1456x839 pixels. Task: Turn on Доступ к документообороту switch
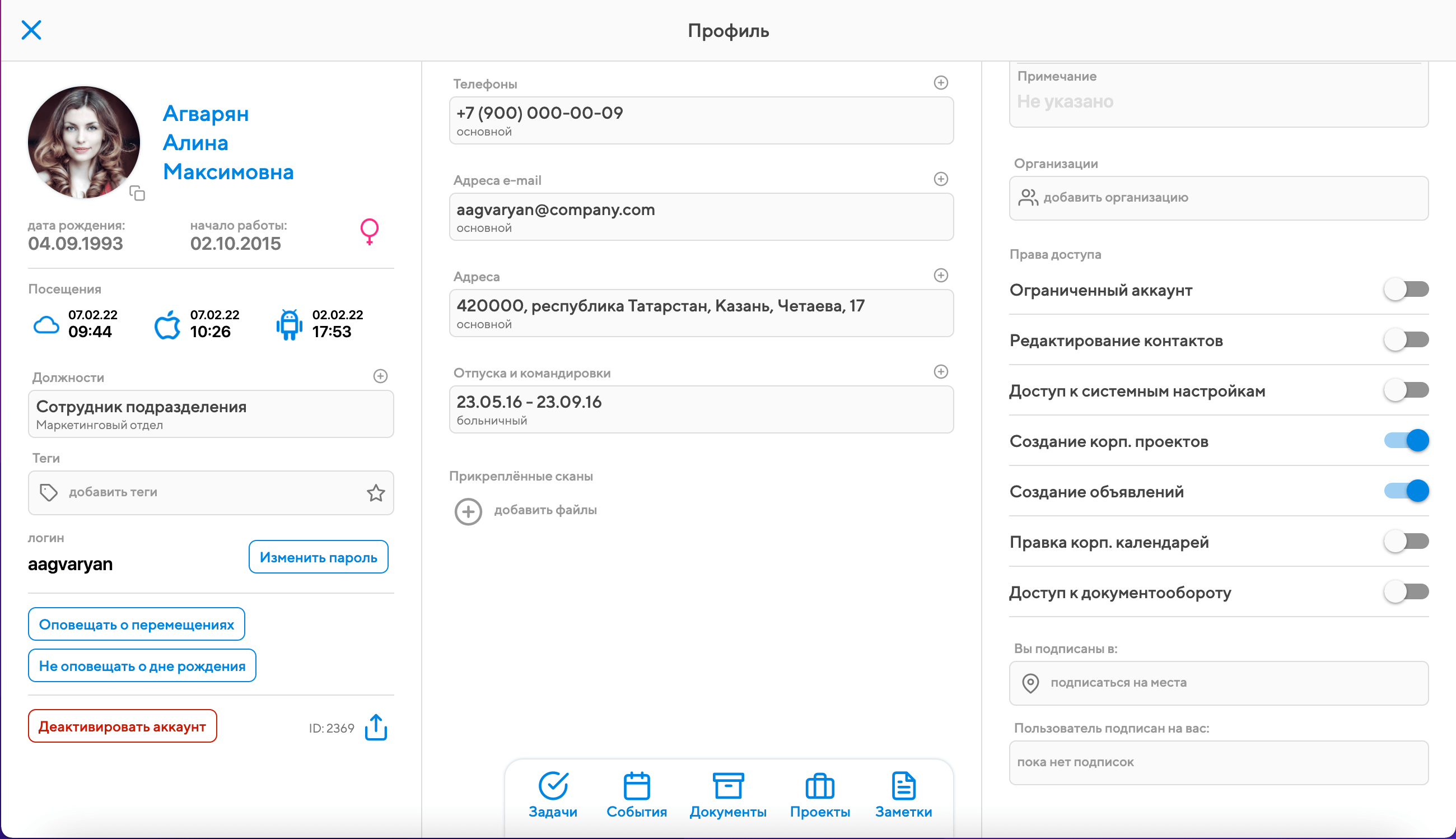coord(1406,592)
